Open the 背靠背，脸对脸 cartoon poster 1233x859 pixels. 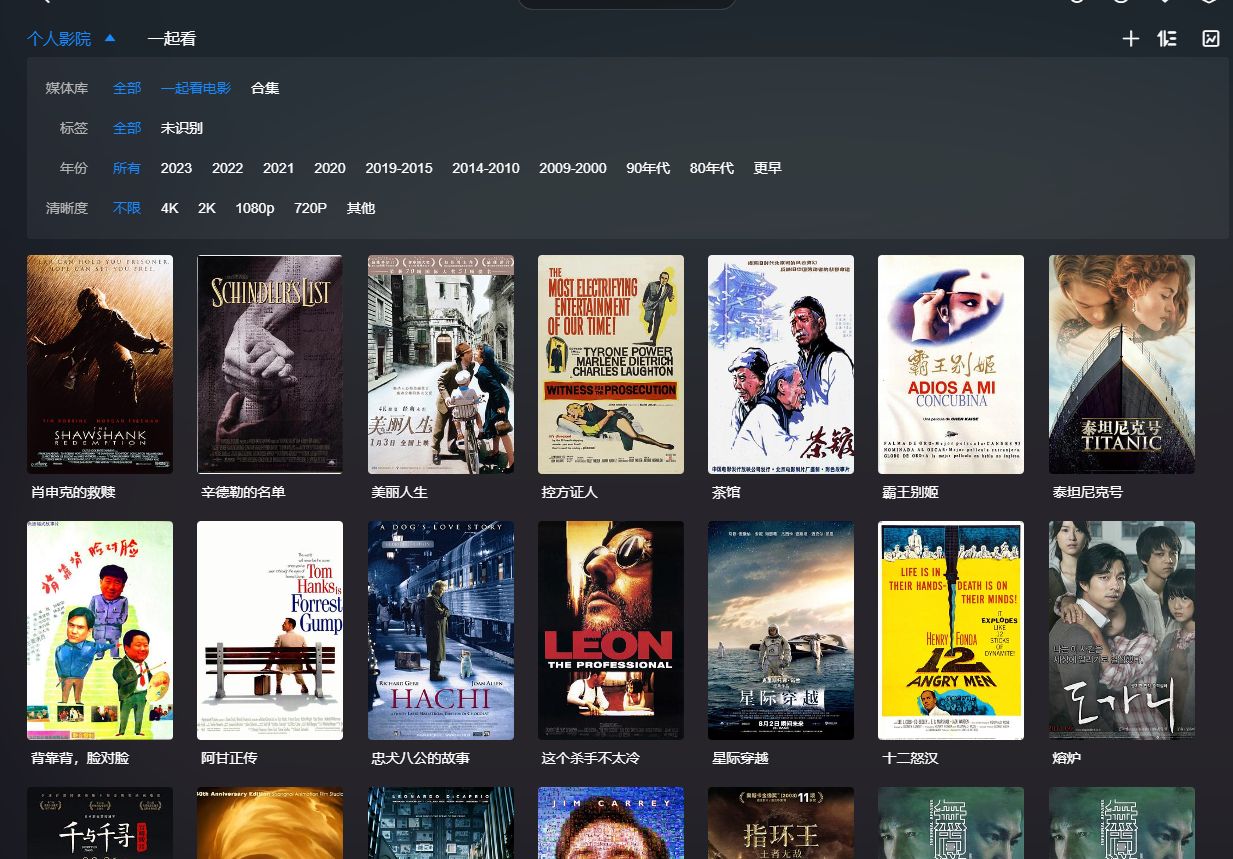pos(100,630)
